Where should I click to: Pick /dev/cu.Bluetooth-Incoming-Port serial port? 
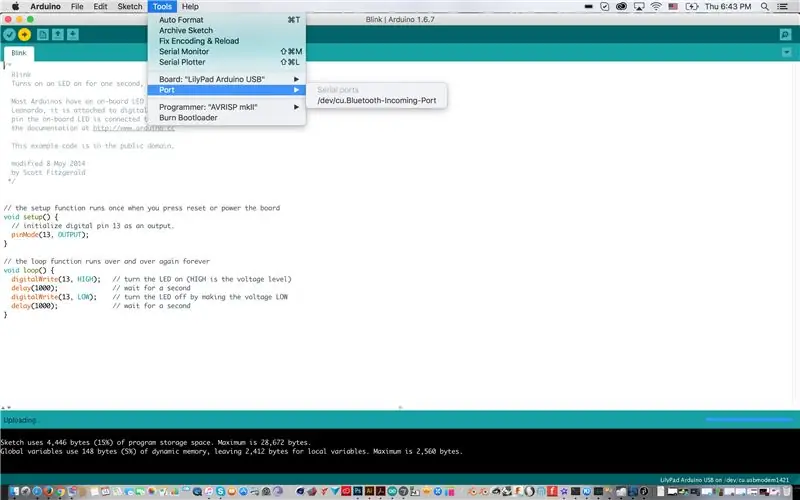pos(377,101)
